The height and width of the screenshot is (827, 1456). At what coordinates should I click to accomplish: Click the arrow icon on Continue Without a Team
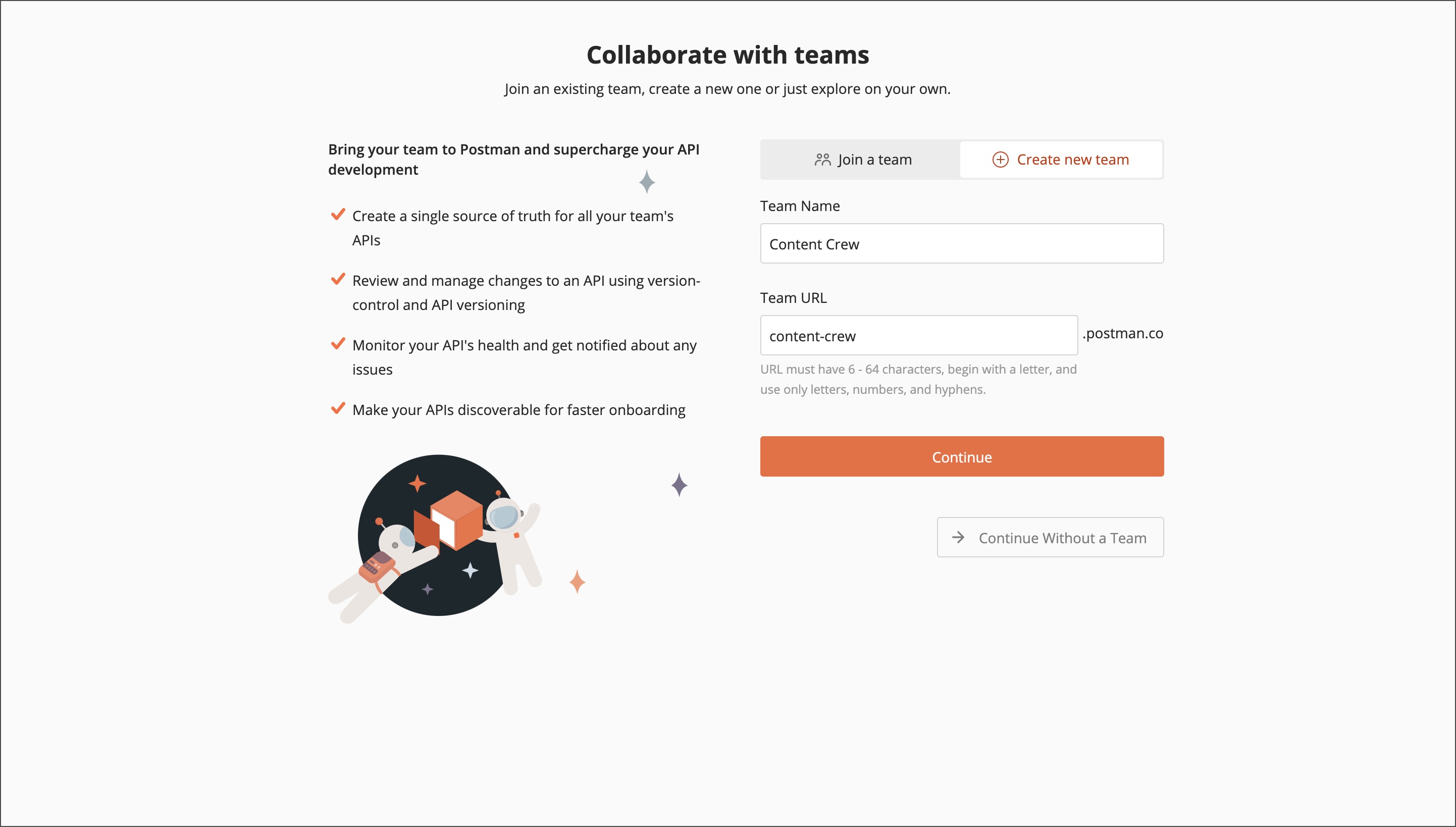click(958, 537)
